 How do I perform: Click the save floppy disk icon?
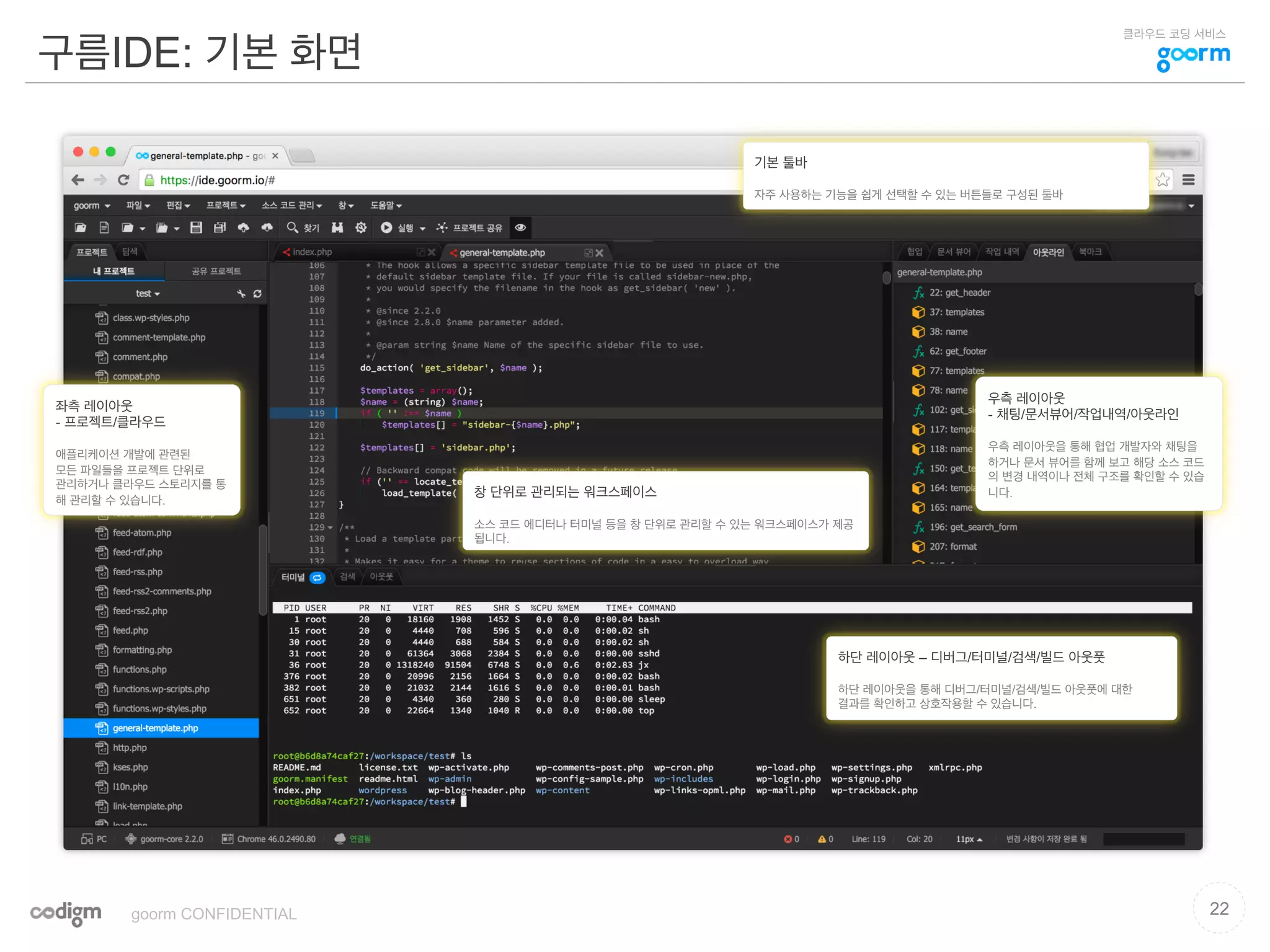pos(196,227)
